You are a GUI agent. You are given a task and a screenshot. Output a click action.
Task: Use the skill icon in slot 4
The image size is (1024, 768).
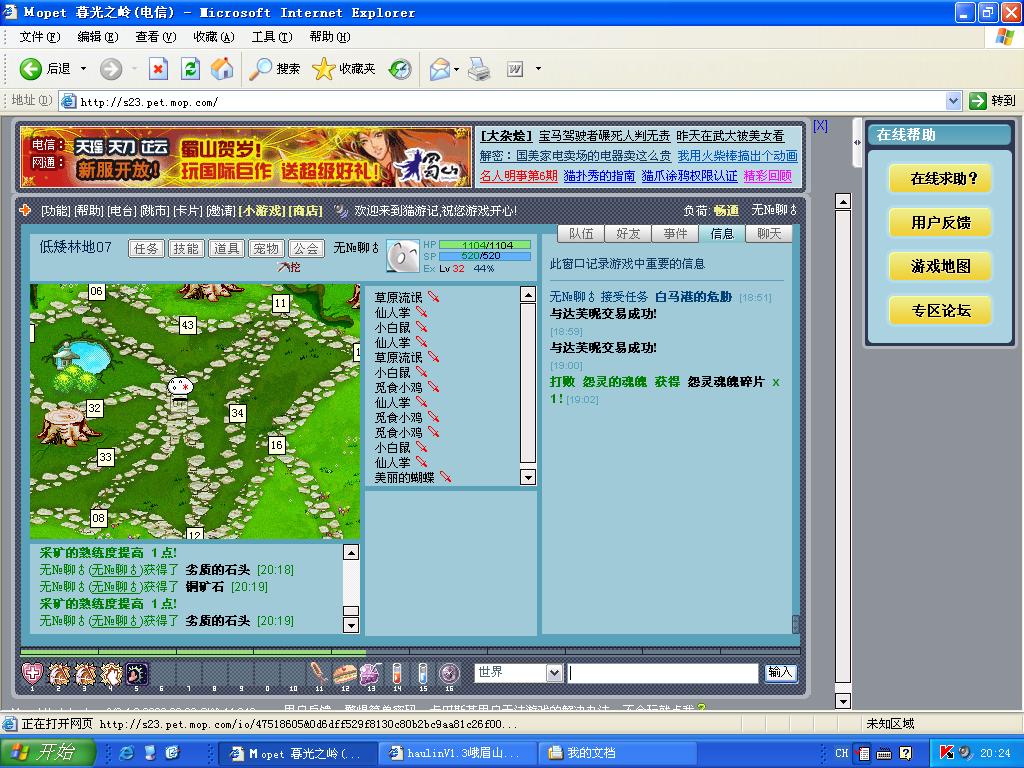coord(110,673)
